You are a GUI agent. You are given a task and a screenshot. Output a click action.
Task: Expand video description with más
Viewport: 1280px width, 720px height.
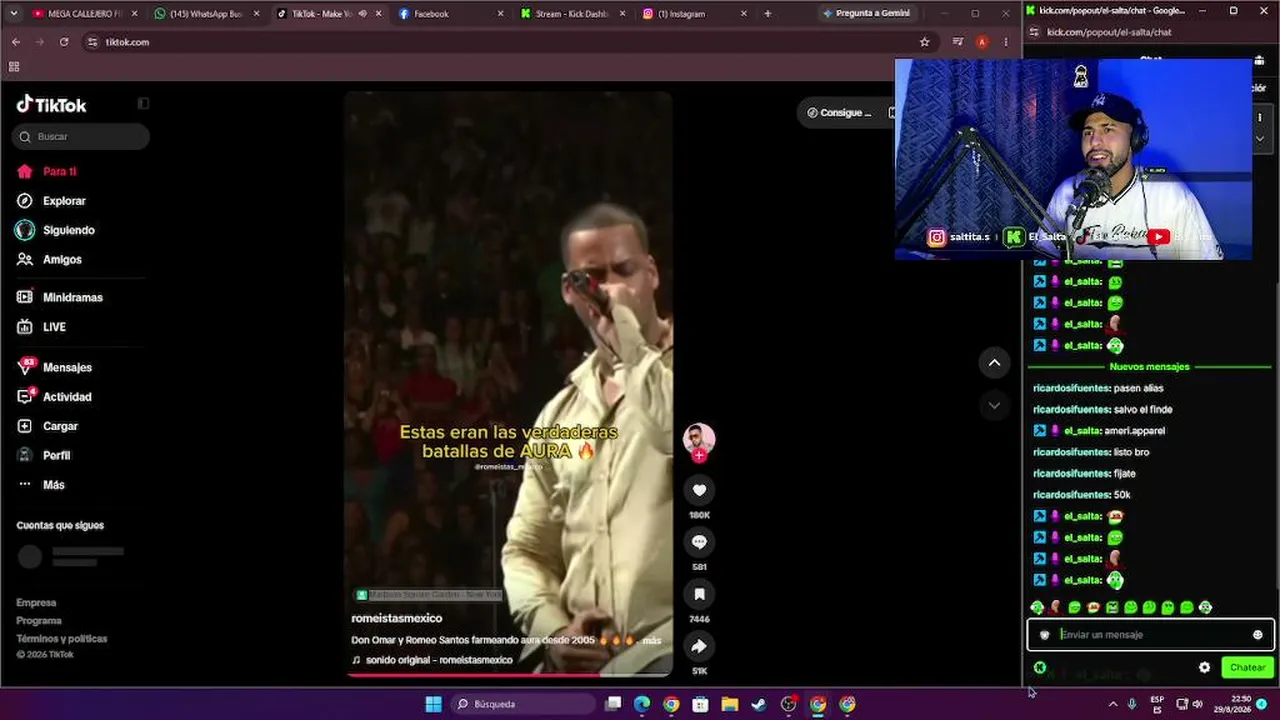652,640
